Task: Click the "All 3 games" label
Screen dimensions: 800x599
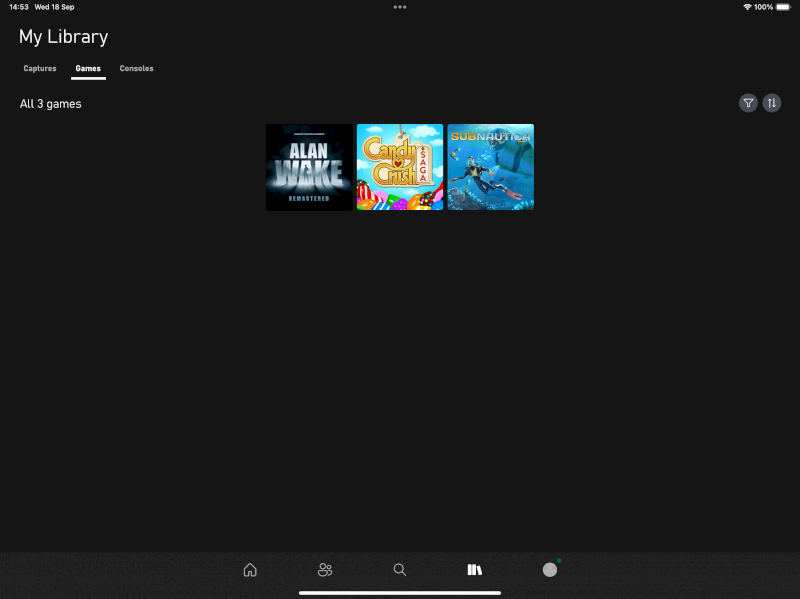Action: click(51, 104)
